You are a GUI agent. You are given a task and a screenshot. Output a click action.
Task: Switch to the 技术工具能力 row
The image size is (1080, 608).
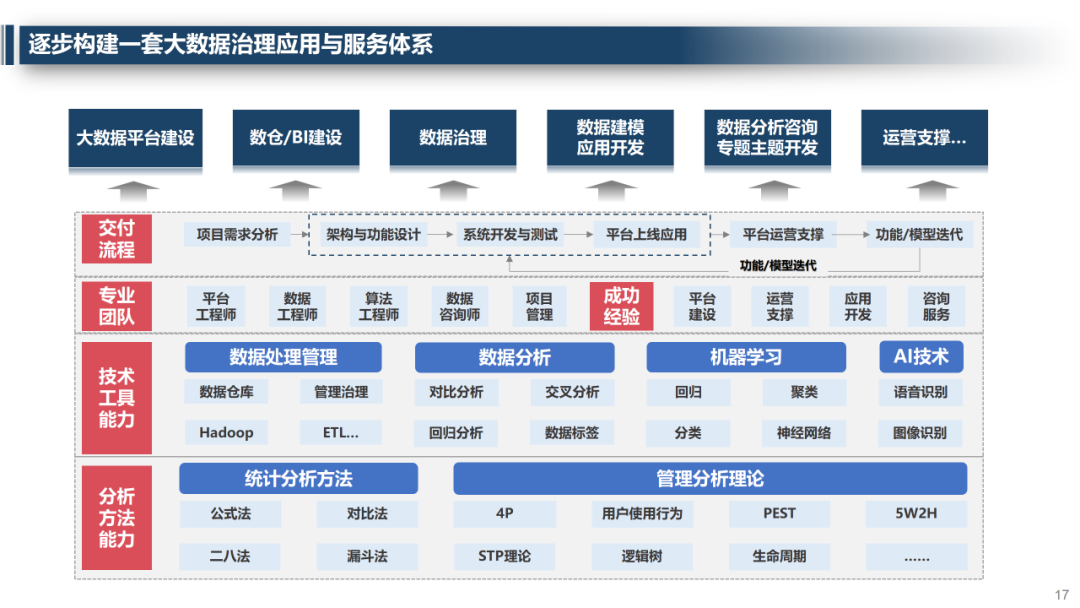click(116, 396)
